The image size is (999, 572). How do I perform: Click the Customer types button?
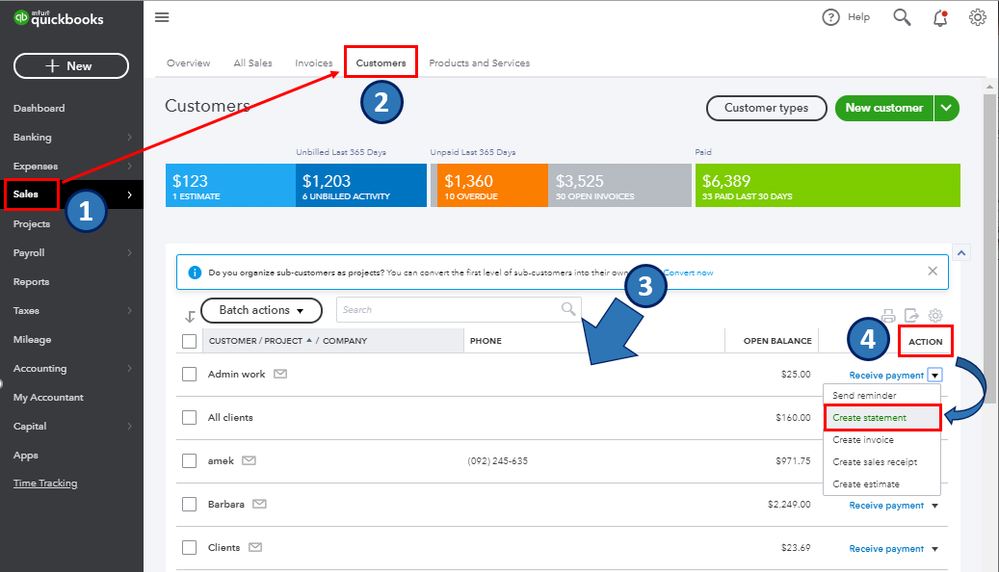(766, 108)
